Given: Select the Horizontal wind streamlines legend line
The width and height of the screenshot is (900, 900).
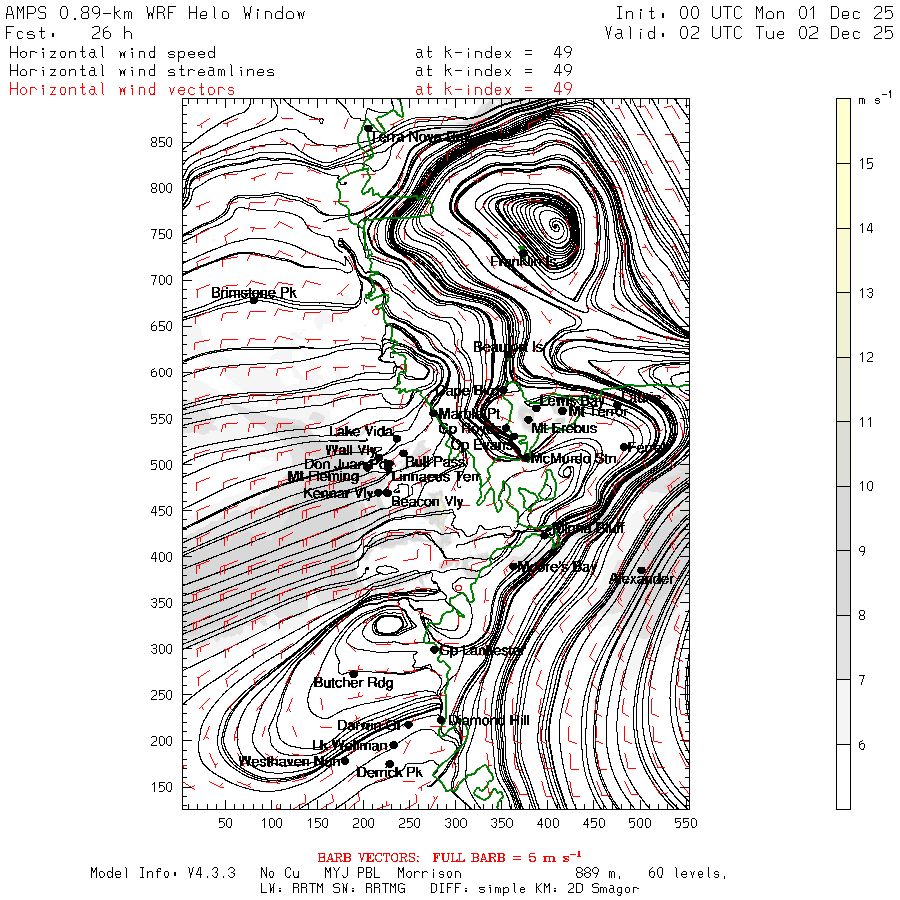Looking at the screenshot, I should [141, 71].
